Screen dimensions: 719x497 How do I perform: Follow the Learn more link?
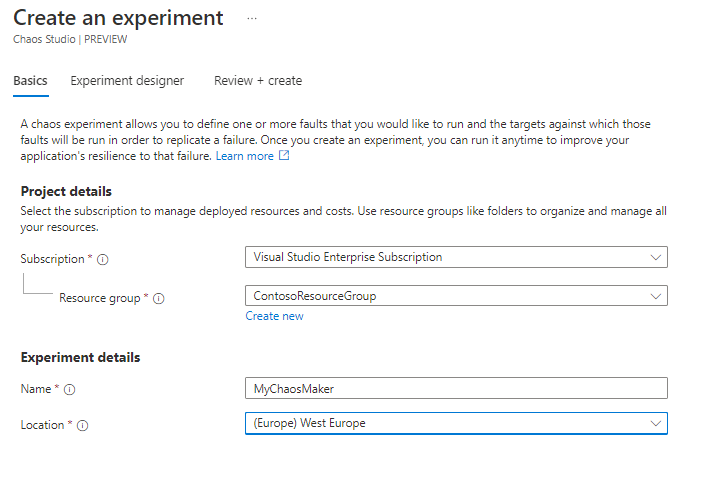point(244,156)
